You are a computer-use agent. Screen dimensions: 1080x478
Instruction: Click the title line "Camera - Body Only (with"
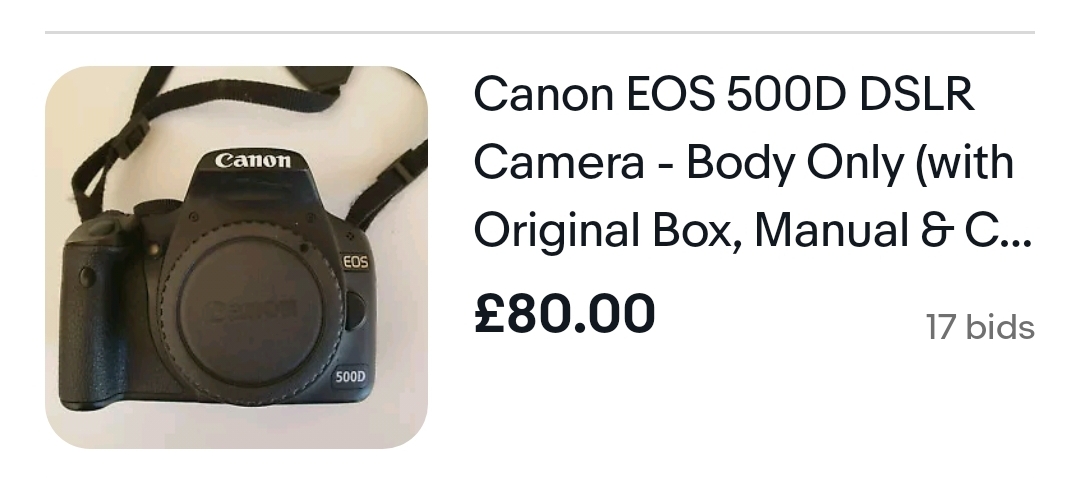[x=744, y=163]
